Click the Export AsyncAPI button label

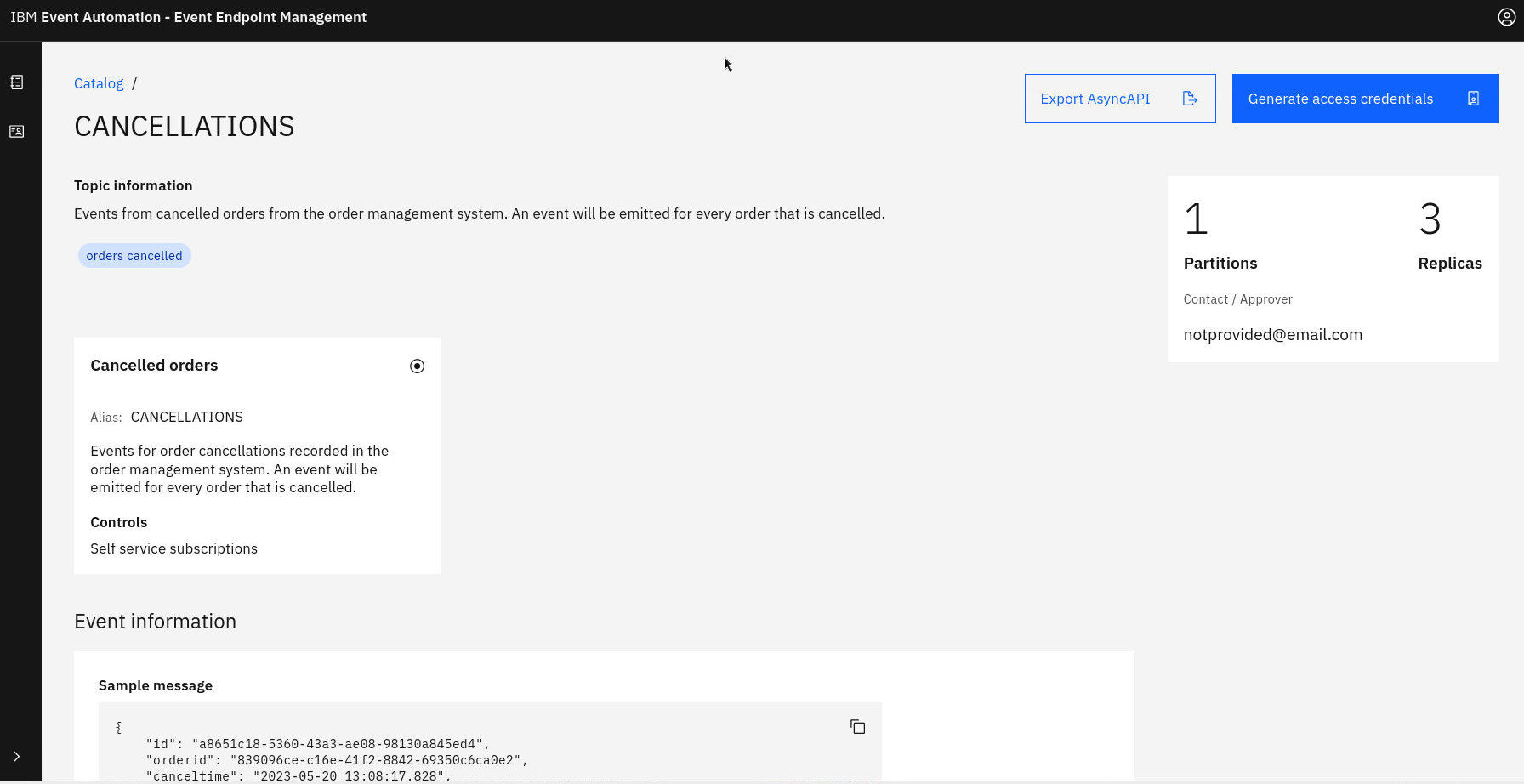(1095, 99)
